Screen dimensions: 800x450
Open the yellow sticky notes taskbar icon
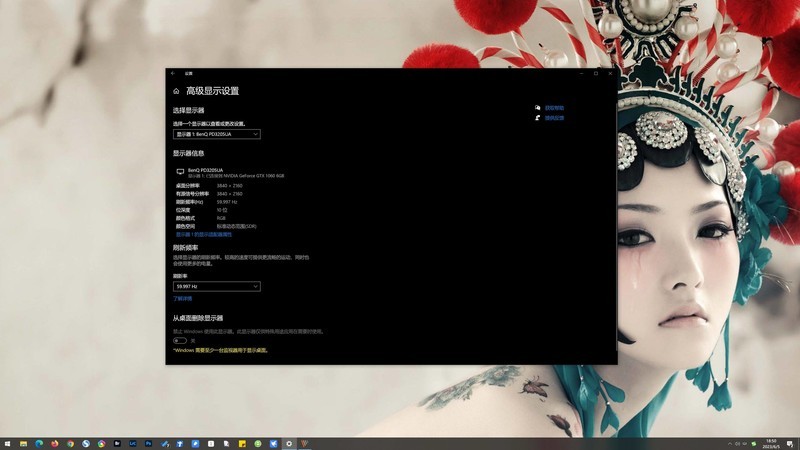pyautogui.click(x=242, y=444)
